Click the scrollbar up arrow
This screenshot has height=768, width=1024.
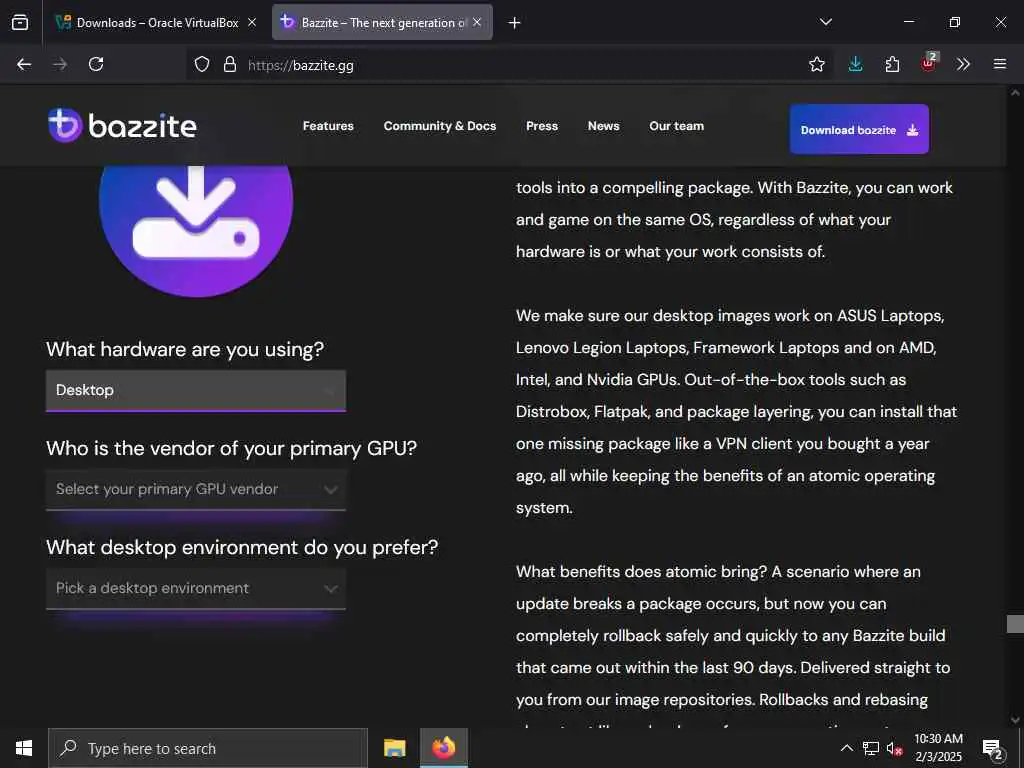(1015, 93)
